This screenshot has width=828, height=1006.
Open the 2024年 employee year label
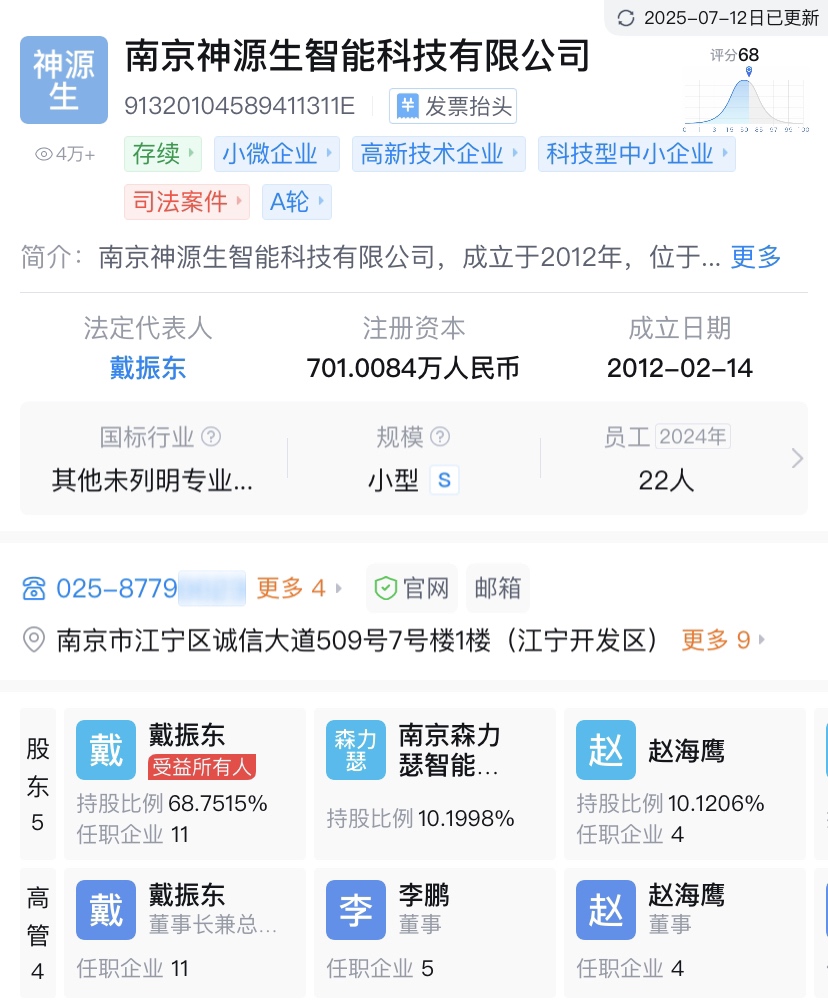(693, 437)
